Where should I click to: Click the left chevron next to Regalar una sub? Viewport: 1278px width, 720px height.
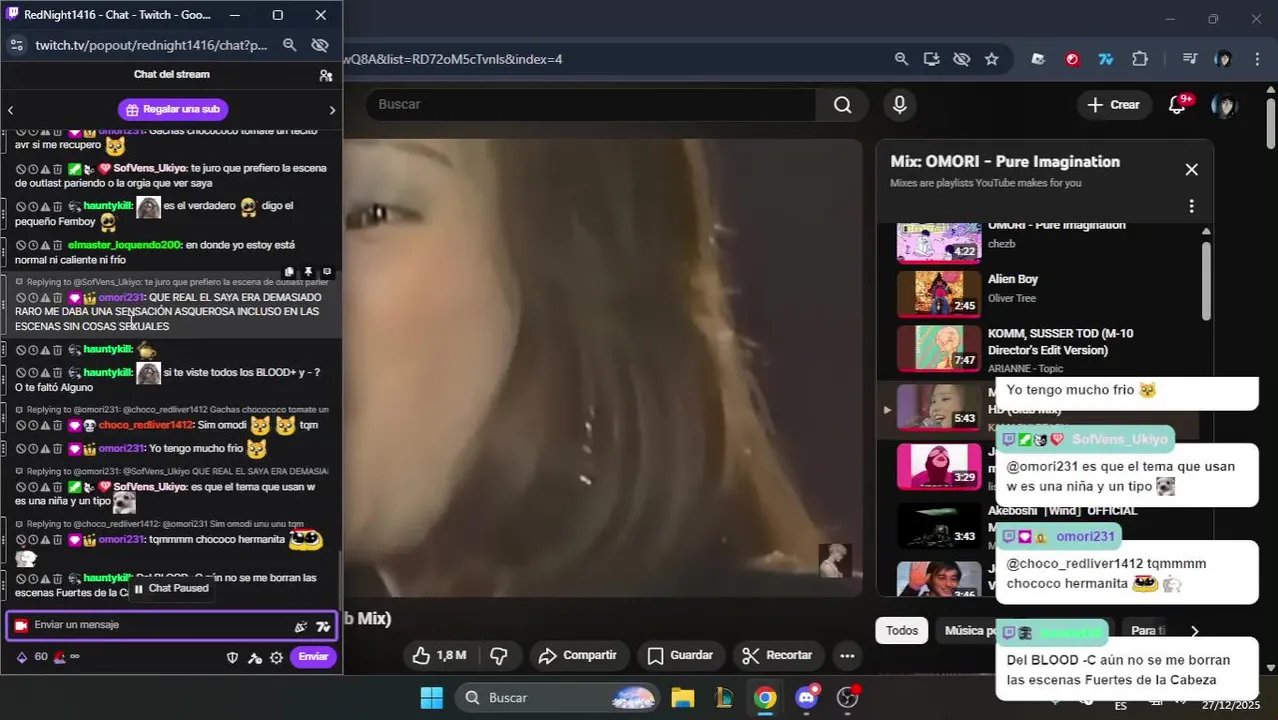click(x=10, y=110)
